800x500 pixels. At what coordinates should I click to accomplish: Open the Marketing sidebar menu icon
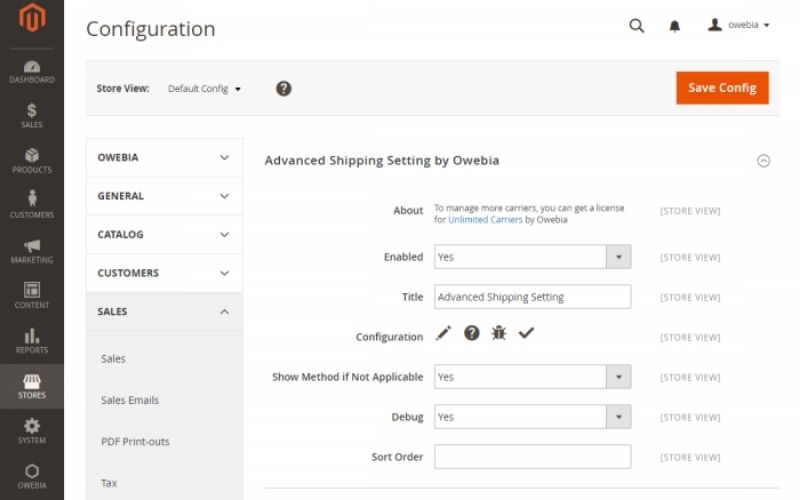(32, 245)
